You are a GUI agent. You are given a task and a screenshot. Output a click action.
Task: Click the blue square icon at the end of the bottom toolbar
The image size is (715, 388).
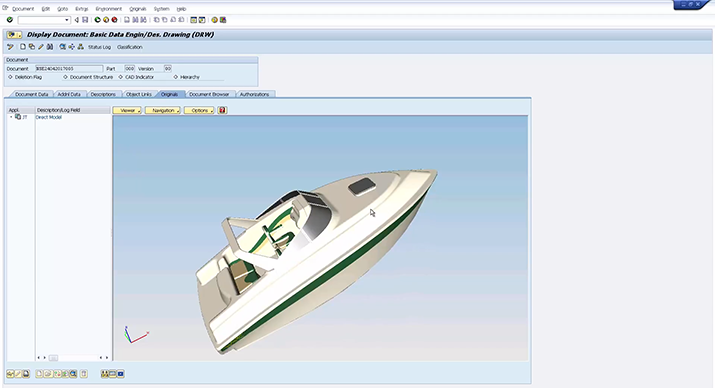click(x=120, y=374)
